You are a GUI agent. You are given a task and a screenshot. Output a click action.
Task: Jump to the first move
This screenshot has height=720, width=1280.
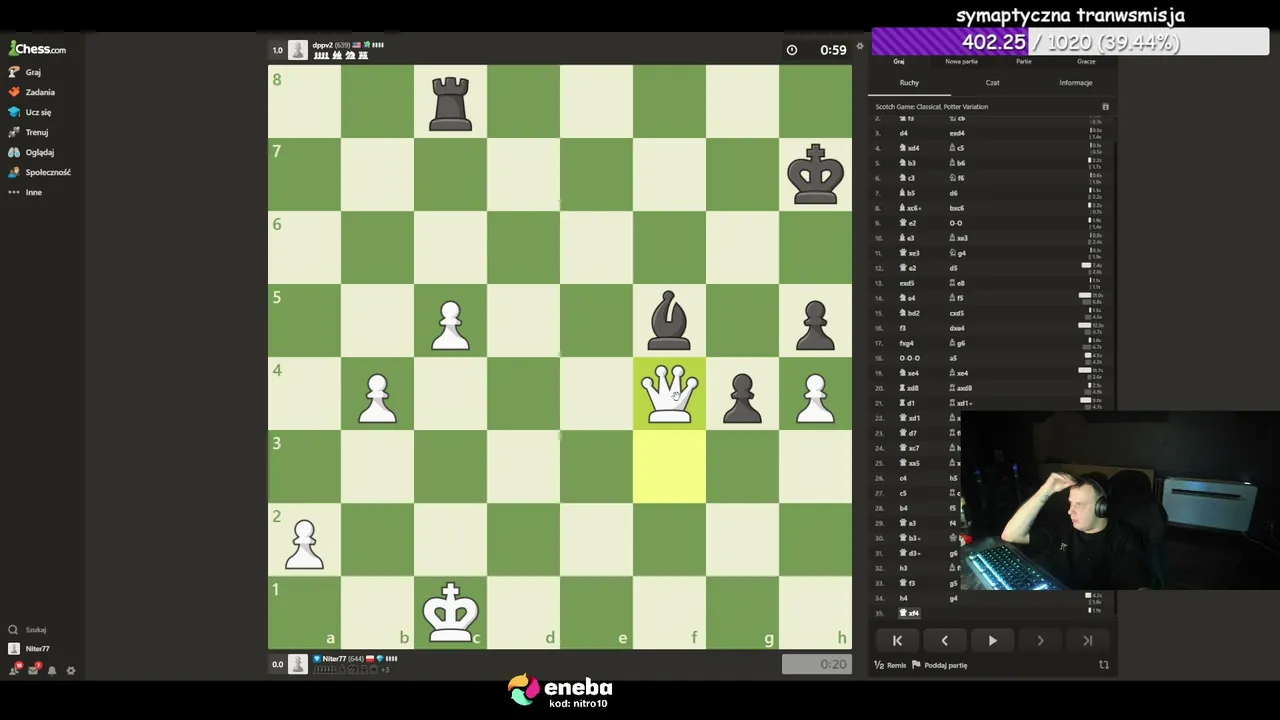(897, 641)
